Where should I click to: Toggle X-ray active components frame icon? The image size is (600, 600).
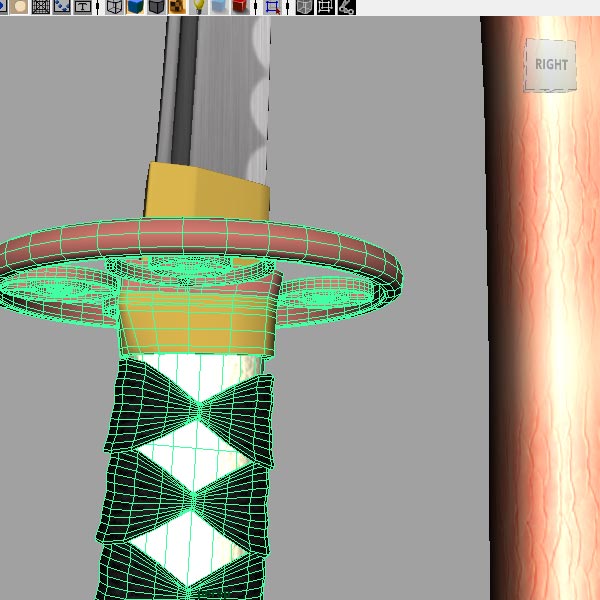(x=326, y=7)
